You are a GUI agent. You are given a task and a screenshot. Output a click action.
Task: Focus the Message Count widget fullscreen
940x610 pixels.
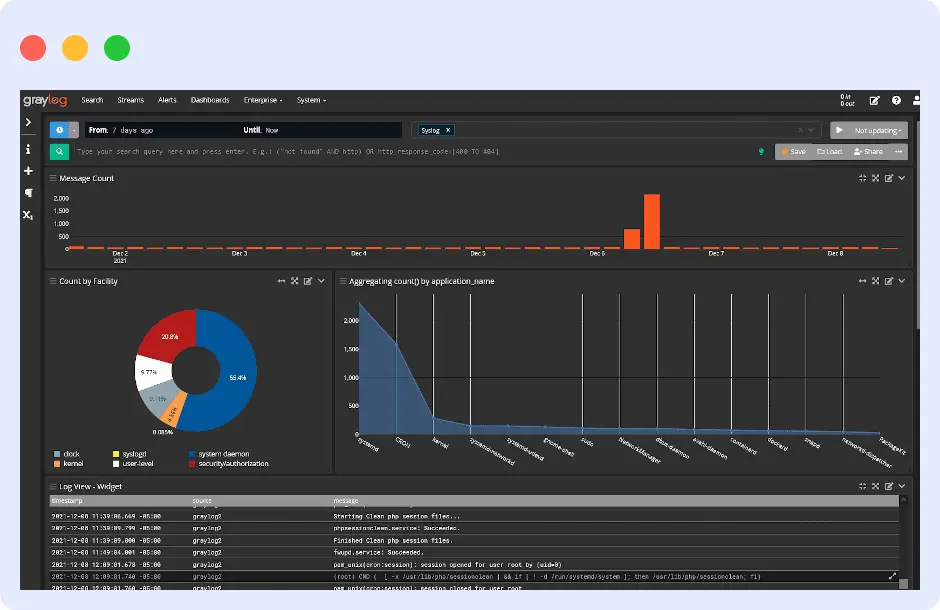pos(875,178)
